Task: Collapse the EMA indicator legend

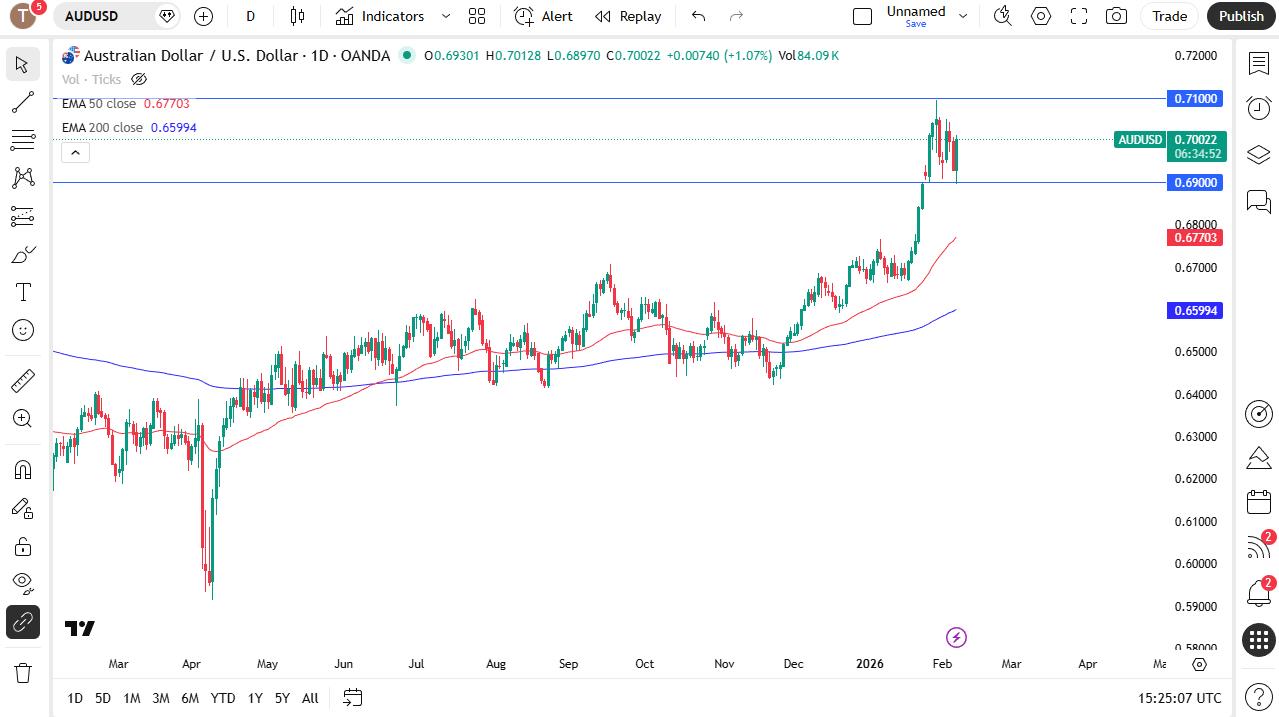Action: pos(75,152)
